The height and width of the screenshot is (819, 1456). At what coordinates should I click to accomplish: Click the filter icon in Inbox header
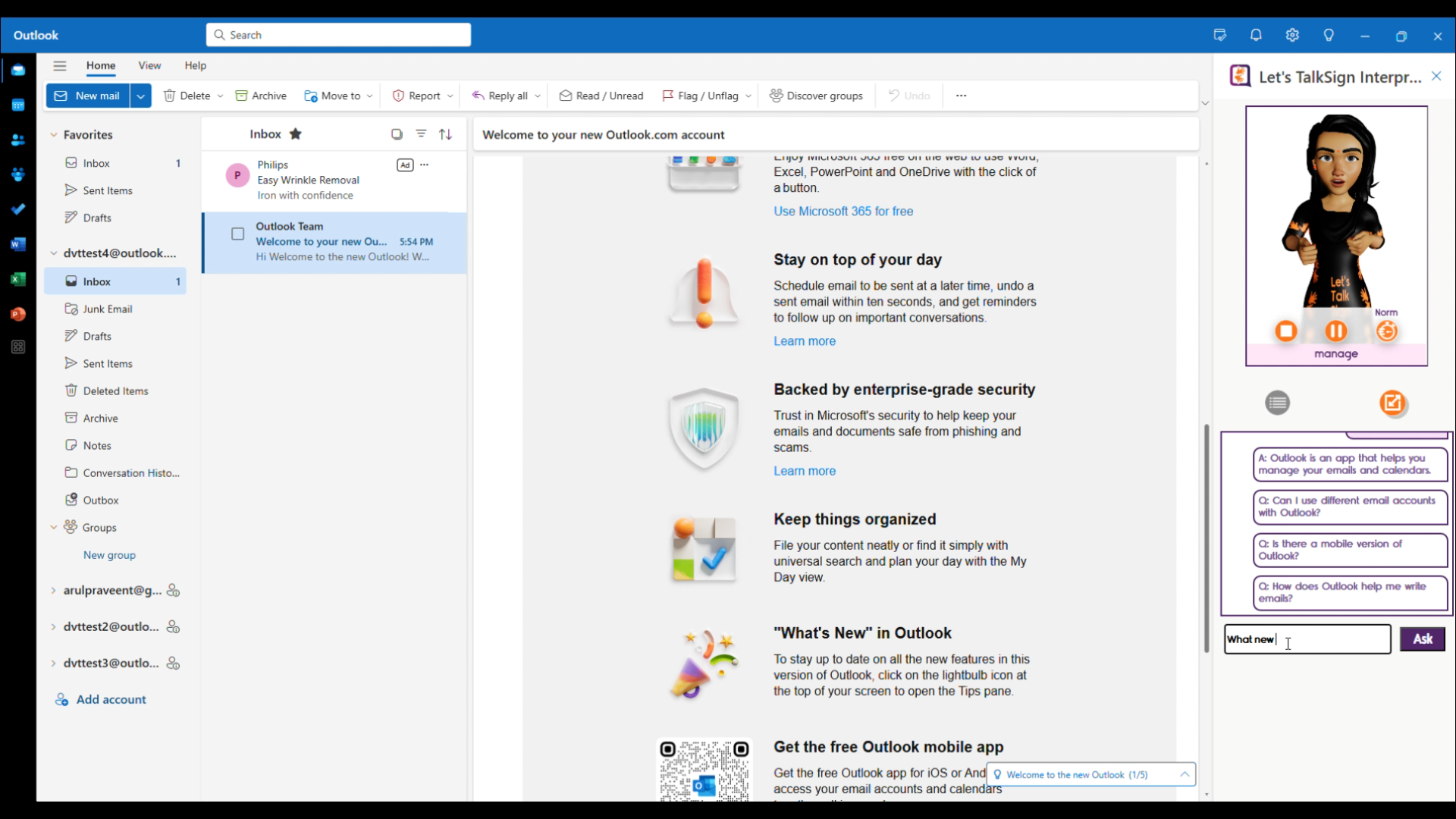point(421,134)
